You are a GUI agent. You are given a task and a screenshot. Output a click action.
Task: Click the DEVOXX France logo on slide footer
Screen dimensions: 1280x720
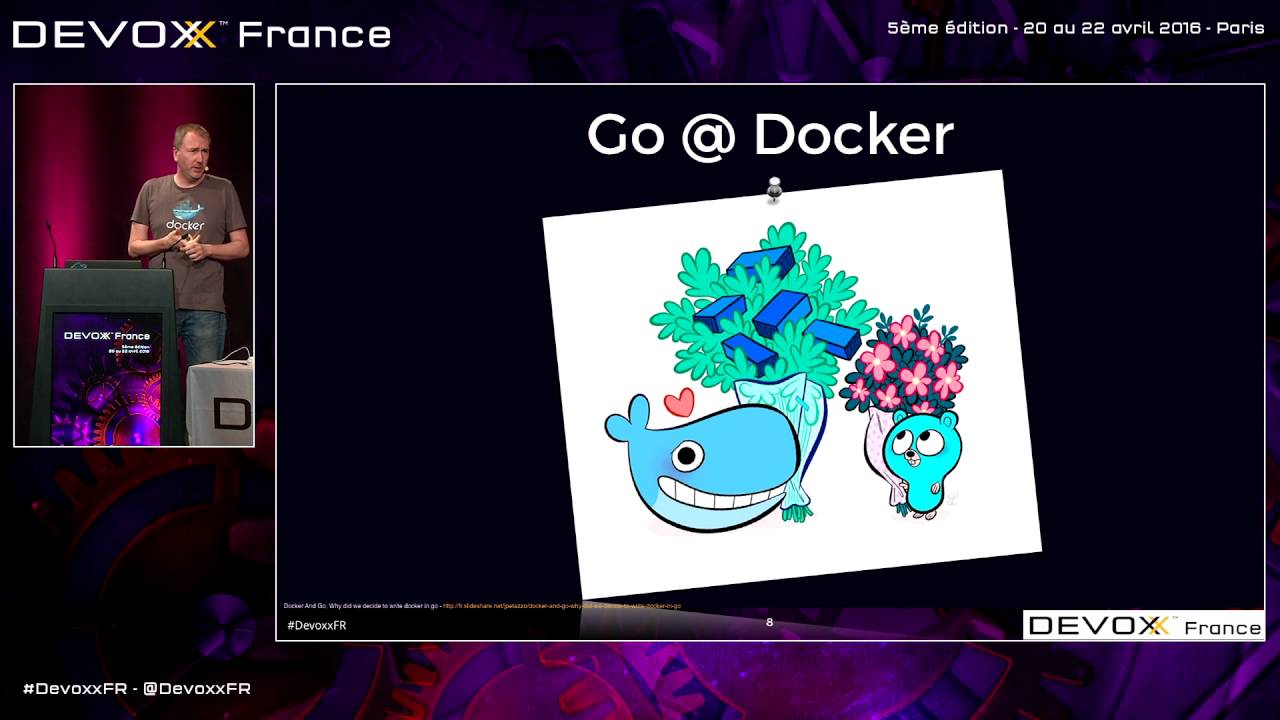click(1144, 626)
